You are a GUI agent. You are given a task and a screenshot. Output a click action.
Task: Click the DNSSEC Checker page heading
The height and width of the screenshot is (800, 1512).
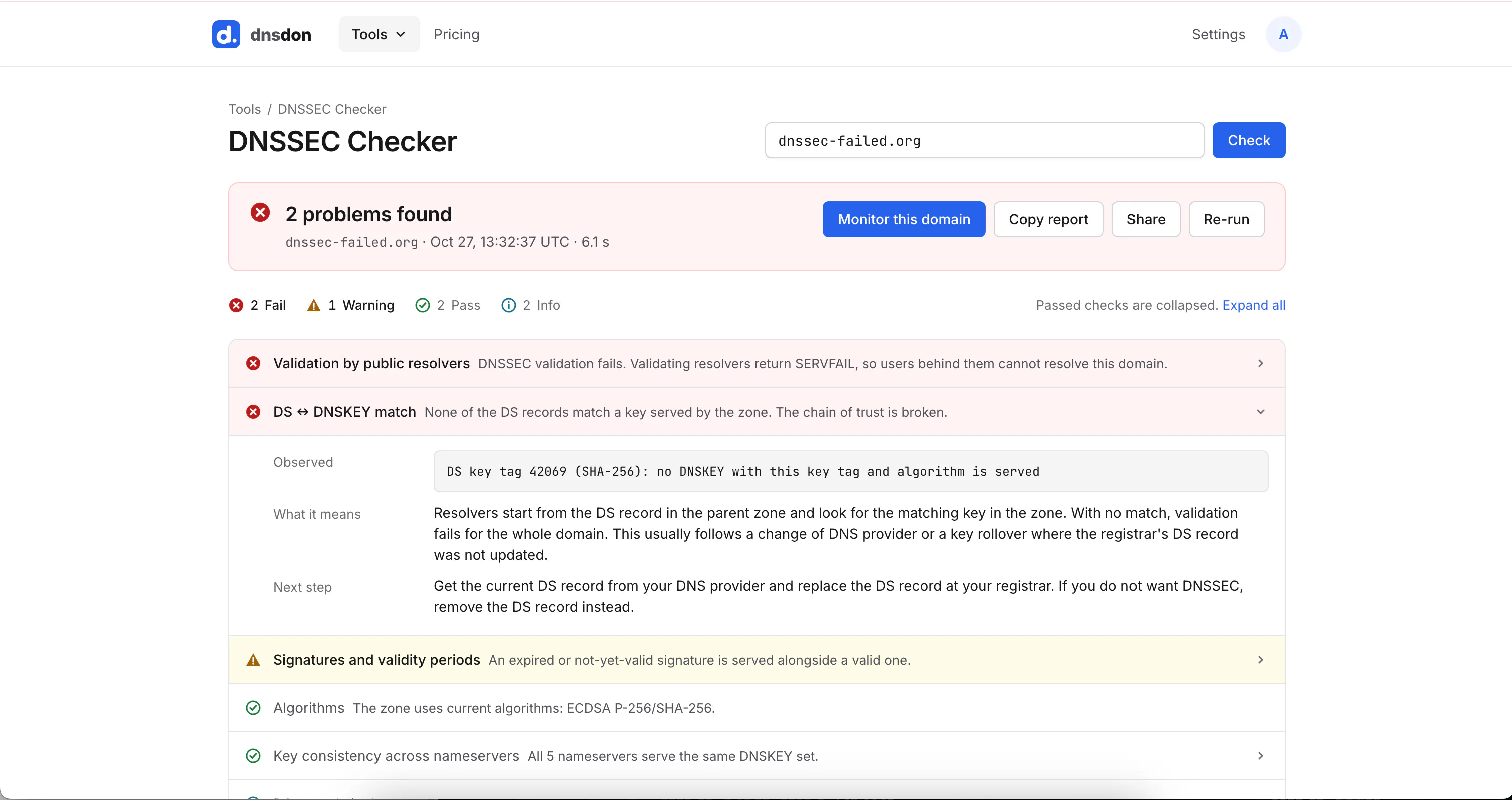click(342, 142)
